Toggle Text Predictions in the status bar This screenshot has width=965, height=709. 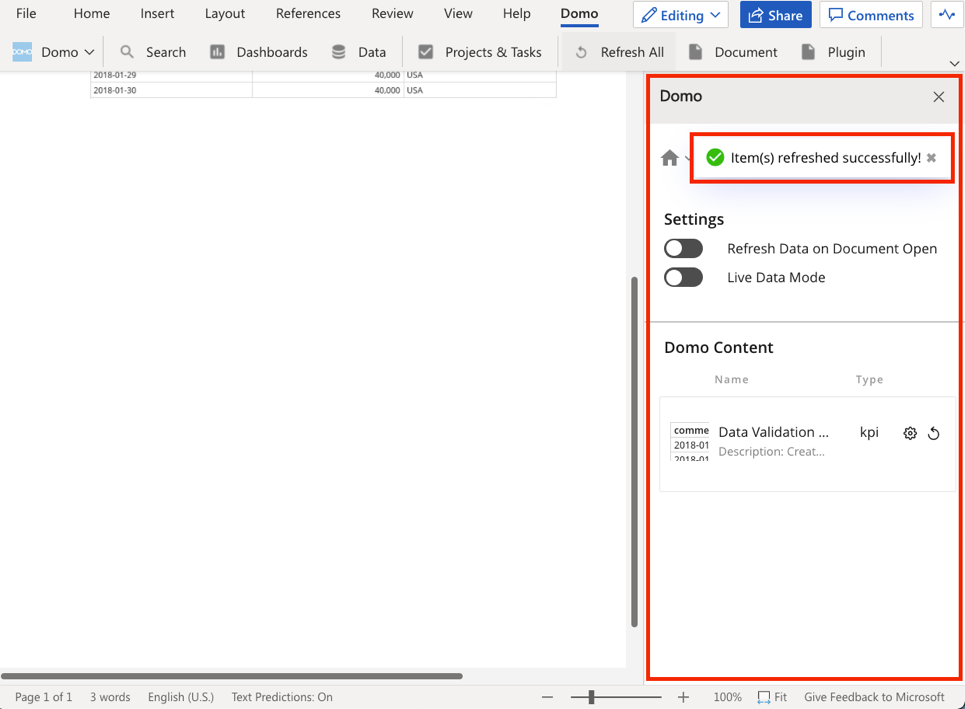(282, 697)
